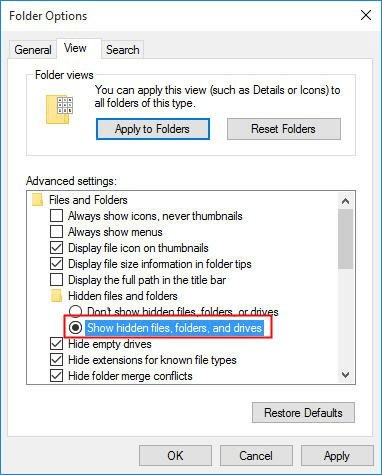Enable Always show icons, never thumbnails
This screenshot has width=382, height=475.
click(x=56, y=216)
